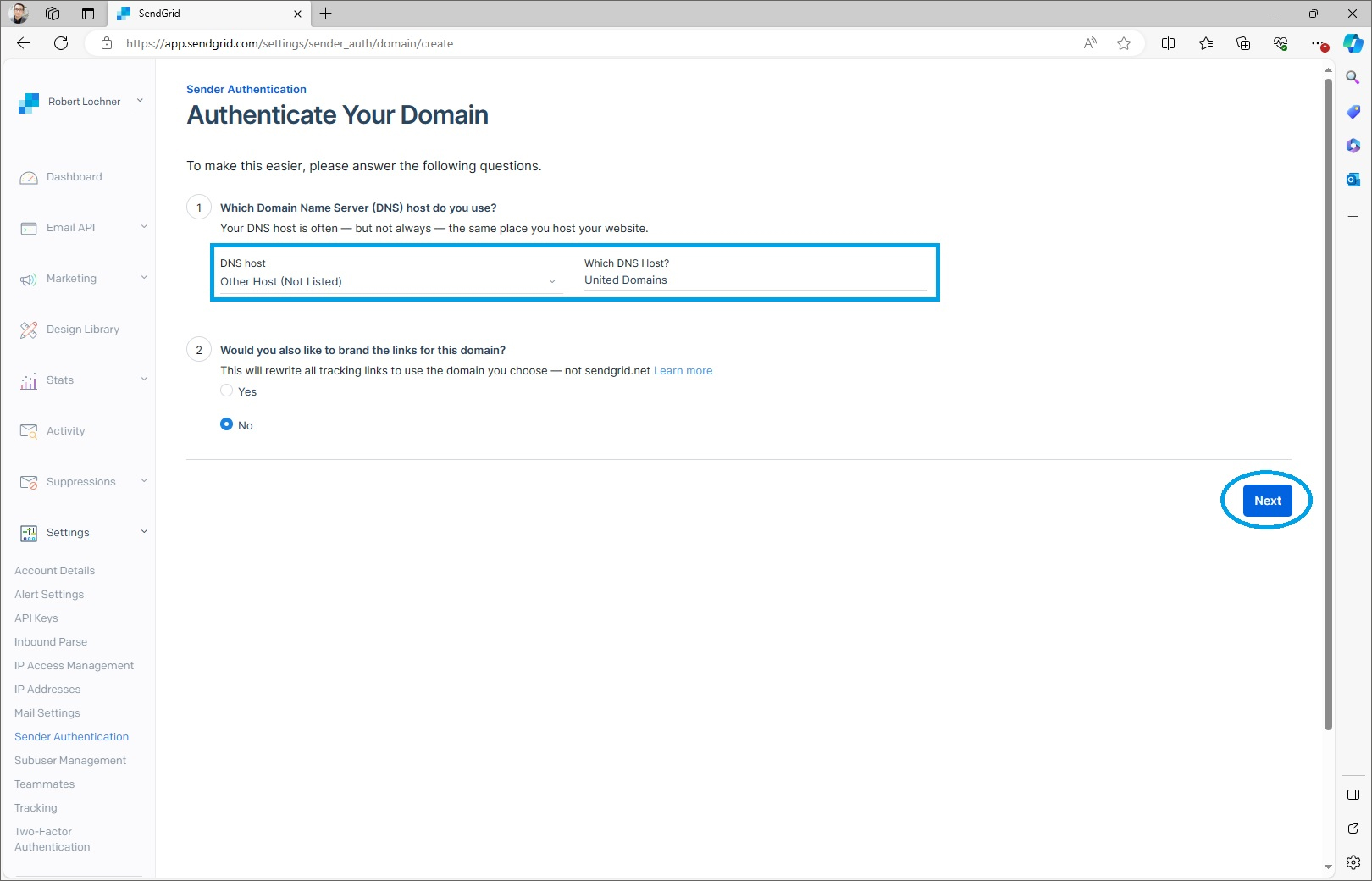Viewport: 1372px width, 881px height.
Task: Open split screen view
Action: (1169, 43)
